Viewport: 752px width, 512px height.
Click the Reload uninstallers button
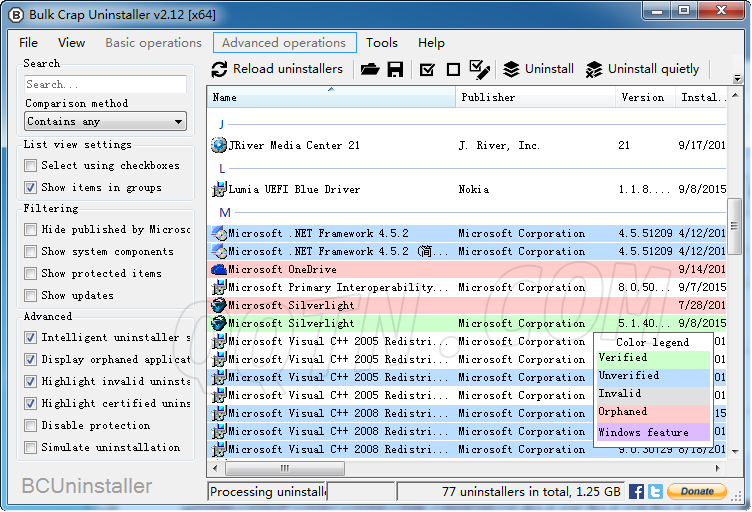277,69
